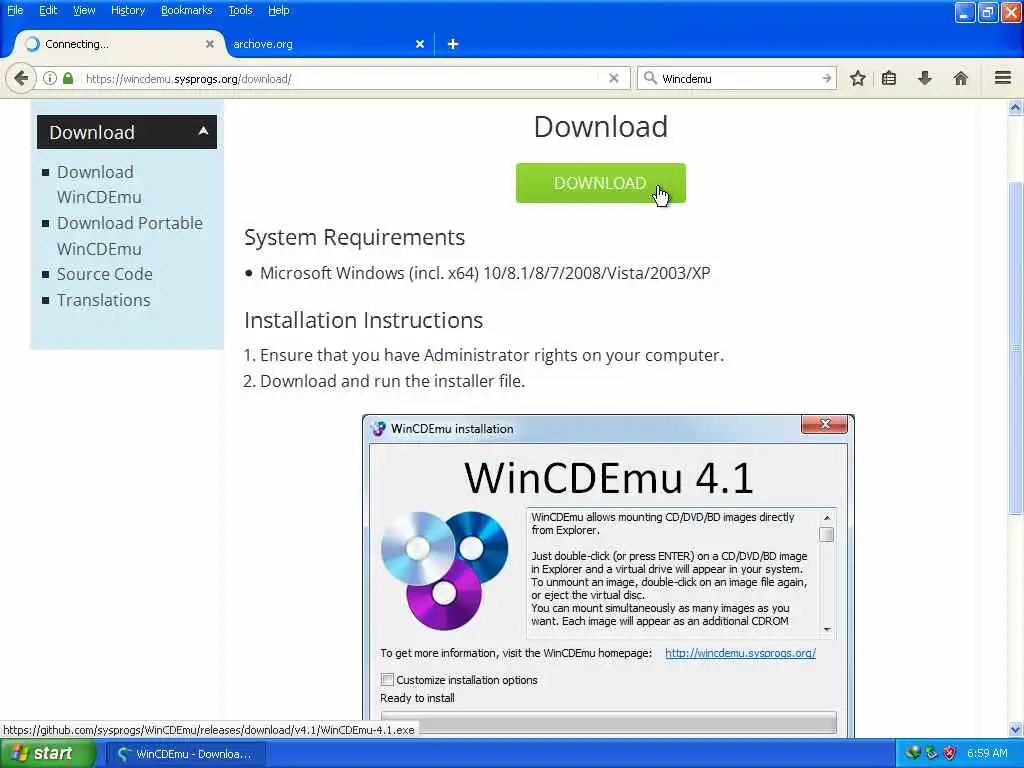
Task: Open the File menu
Action: click(15, 10)
